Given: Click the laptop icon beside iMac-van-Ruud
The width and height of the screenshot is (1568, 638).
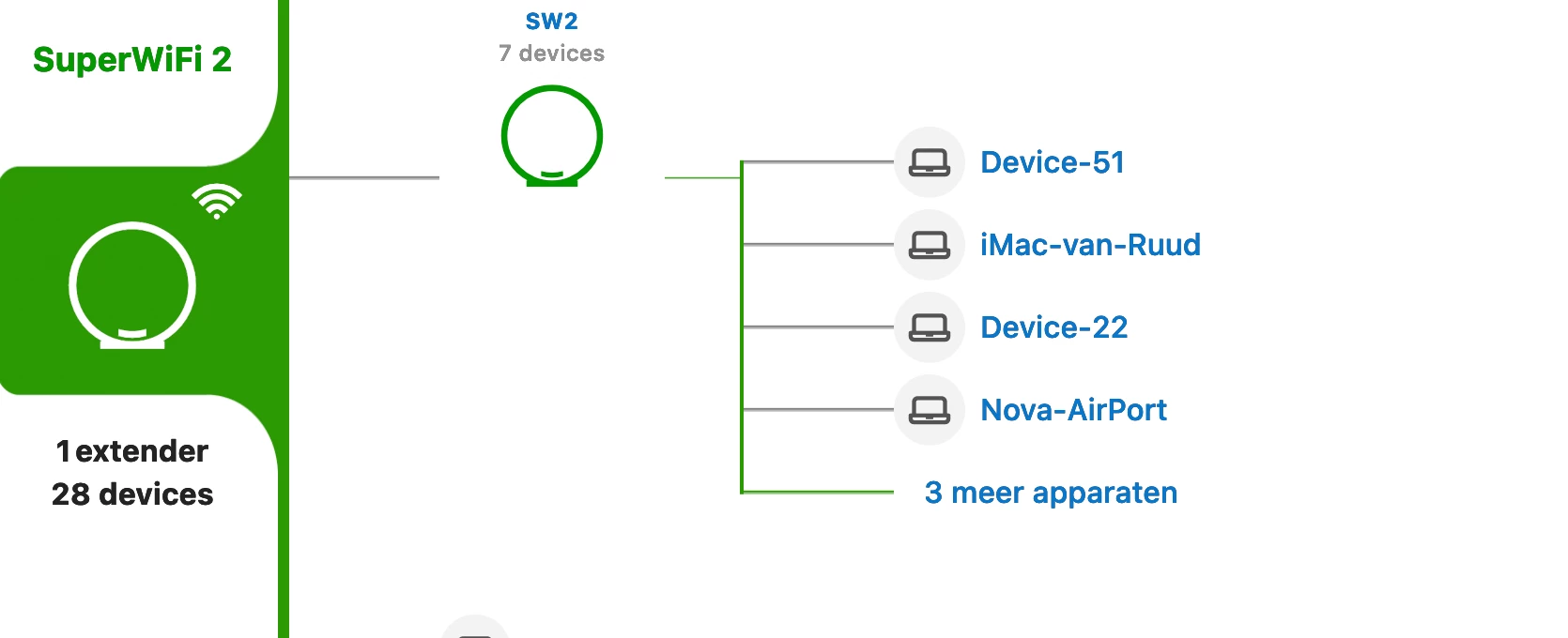Looking at the screenshot, I should tap(930, 245).
